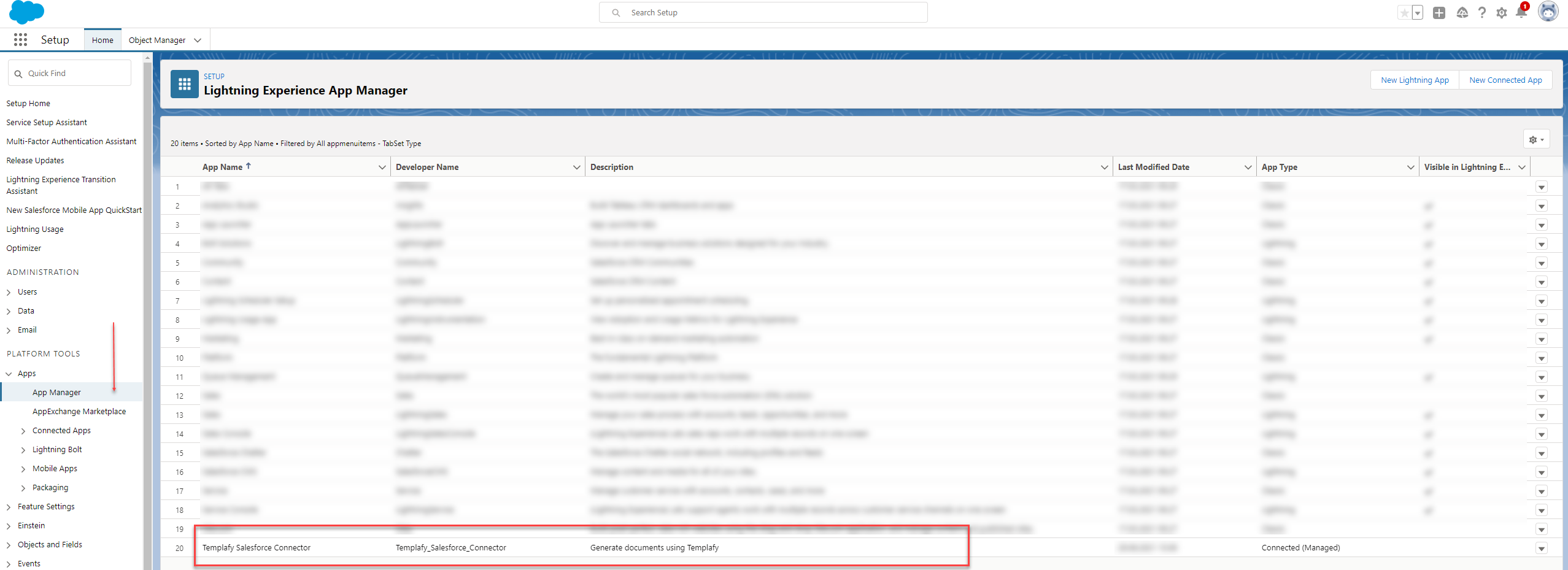Open the App Type column menu chevron
The image size is (1568, 570).
[1410, 168]
